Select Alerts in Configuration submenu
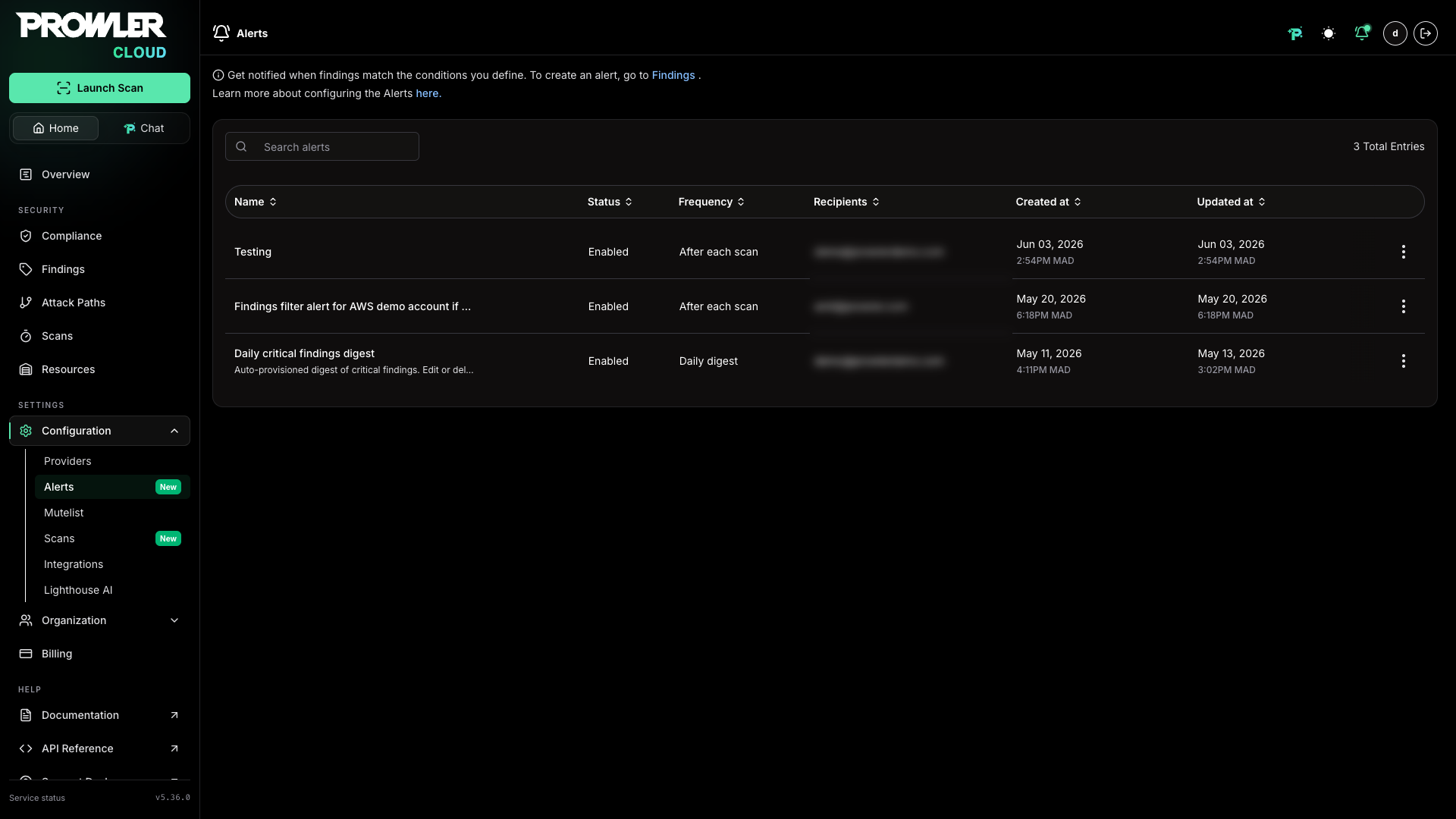The image size is (1456, 819). point(112,487)
